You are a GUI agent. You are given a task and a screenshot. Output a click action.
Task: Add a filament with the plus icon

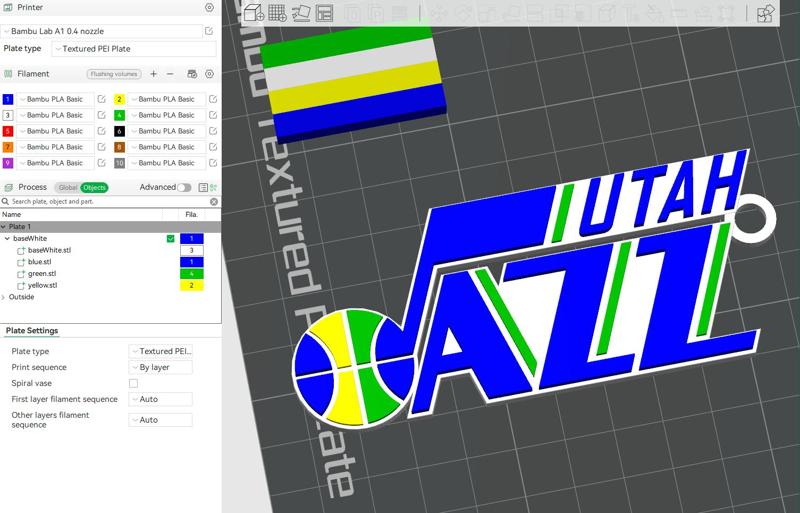[x=153, y=74]
